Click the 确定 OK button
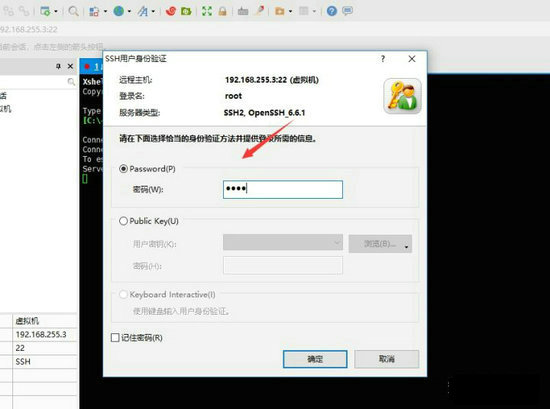 click(315, 359)
